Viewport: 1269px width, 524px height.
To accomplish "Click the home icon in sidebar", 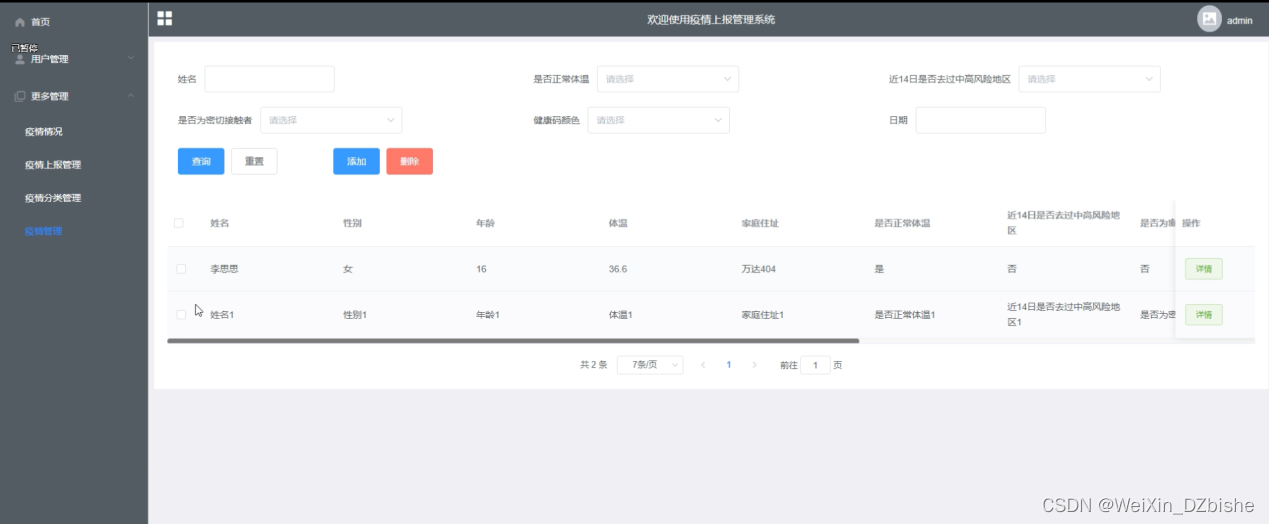I will click(19, 22).
